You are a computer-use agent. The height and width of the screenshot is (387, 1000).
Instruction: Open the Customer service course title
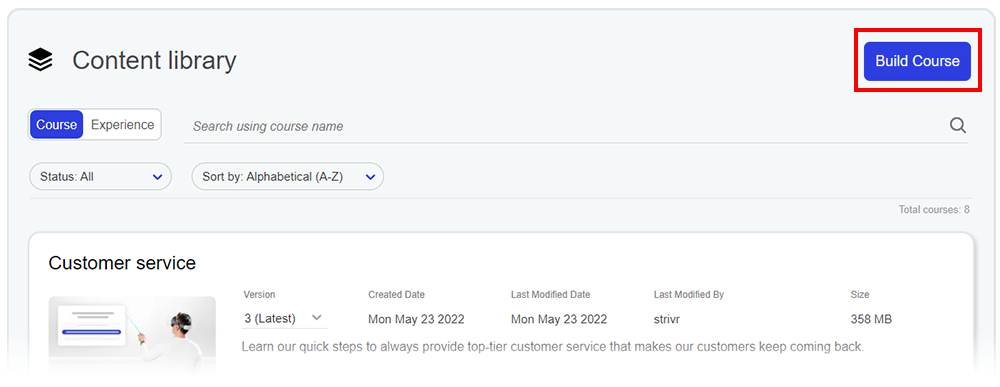[x=122, y=263]
